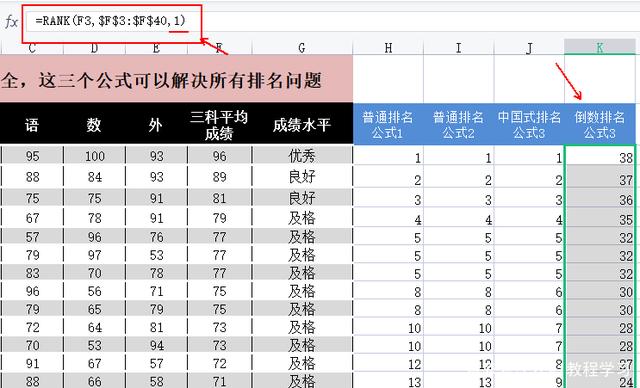Select the average score 72 cell
Viewport: 640px width, 388px height.
tap(220, 363)
